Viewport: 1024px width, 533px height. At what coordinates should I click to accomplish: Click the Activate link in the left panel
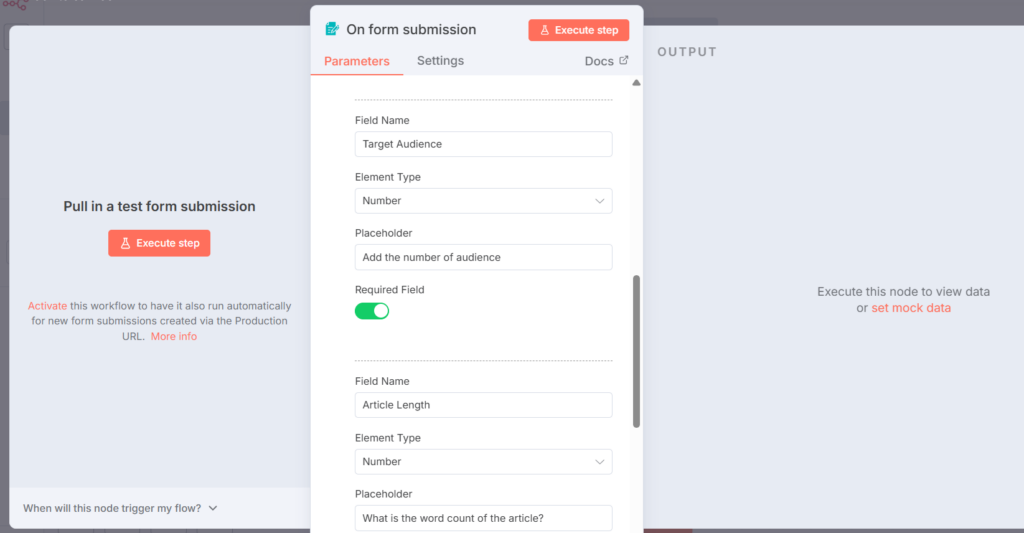click(47, 306)
